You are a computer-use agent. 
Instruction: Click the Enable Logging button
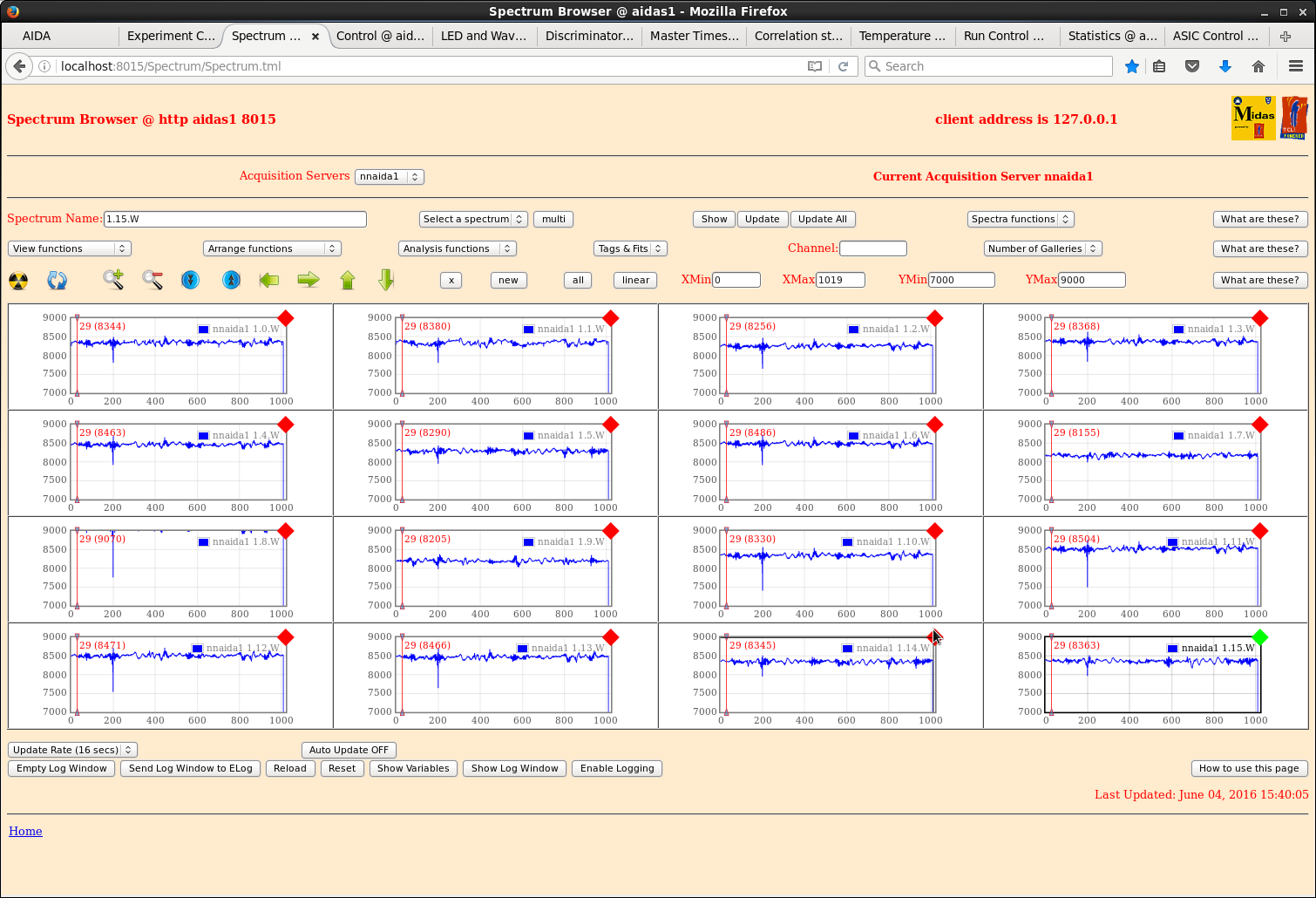pyautogui.click(x=617, y=768)
